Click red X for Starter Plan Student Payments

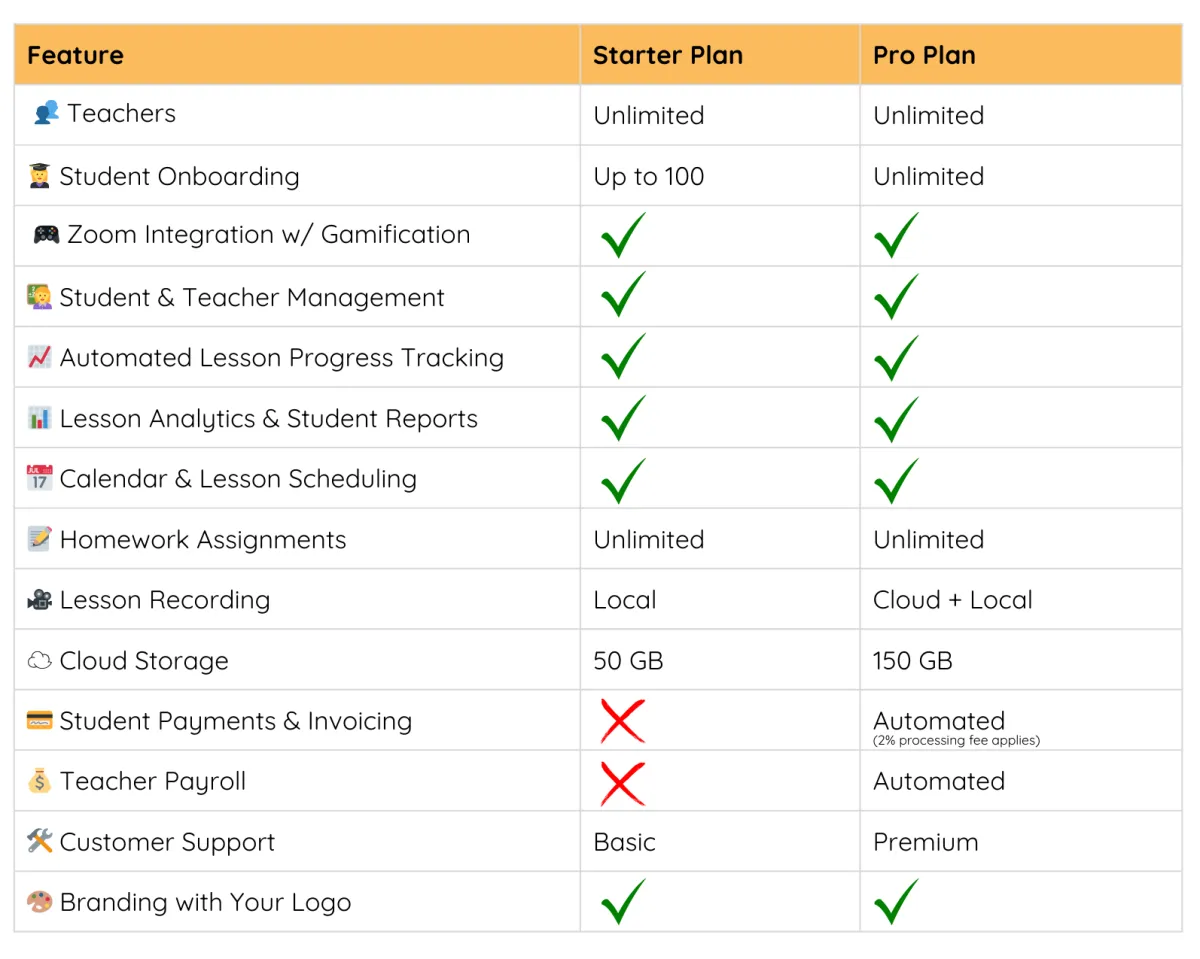click(x=623, y=721)
